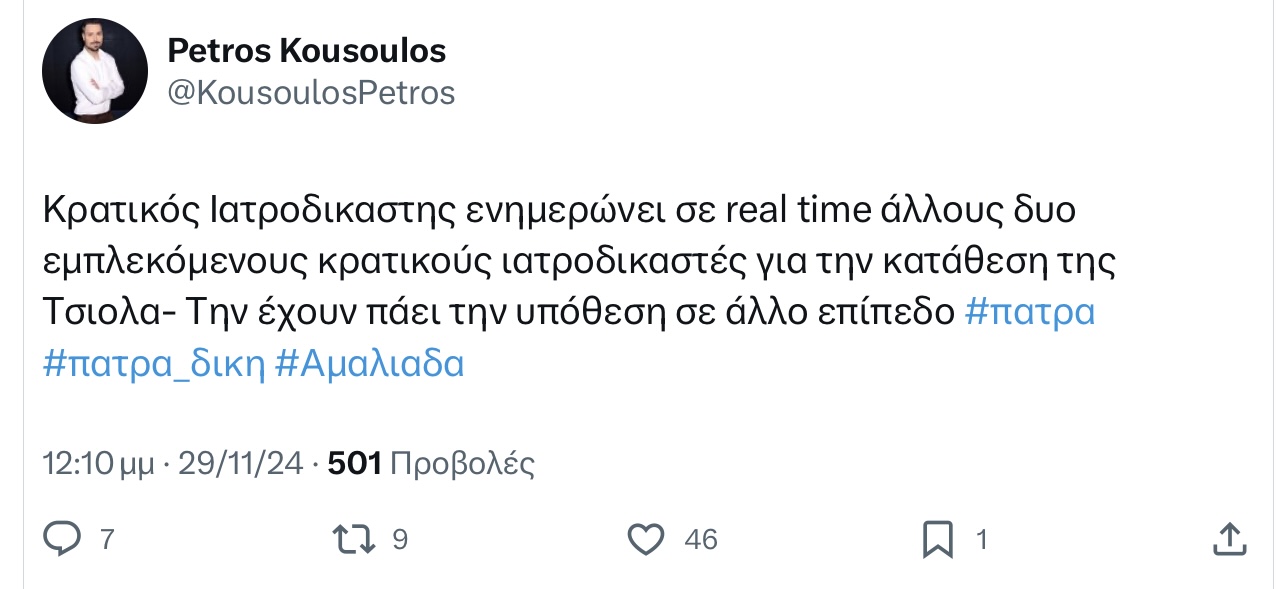Select the #Αμαλιαδα hashtag
The width and height of the screenshot is (1276, 589).
tap(369, 363)
